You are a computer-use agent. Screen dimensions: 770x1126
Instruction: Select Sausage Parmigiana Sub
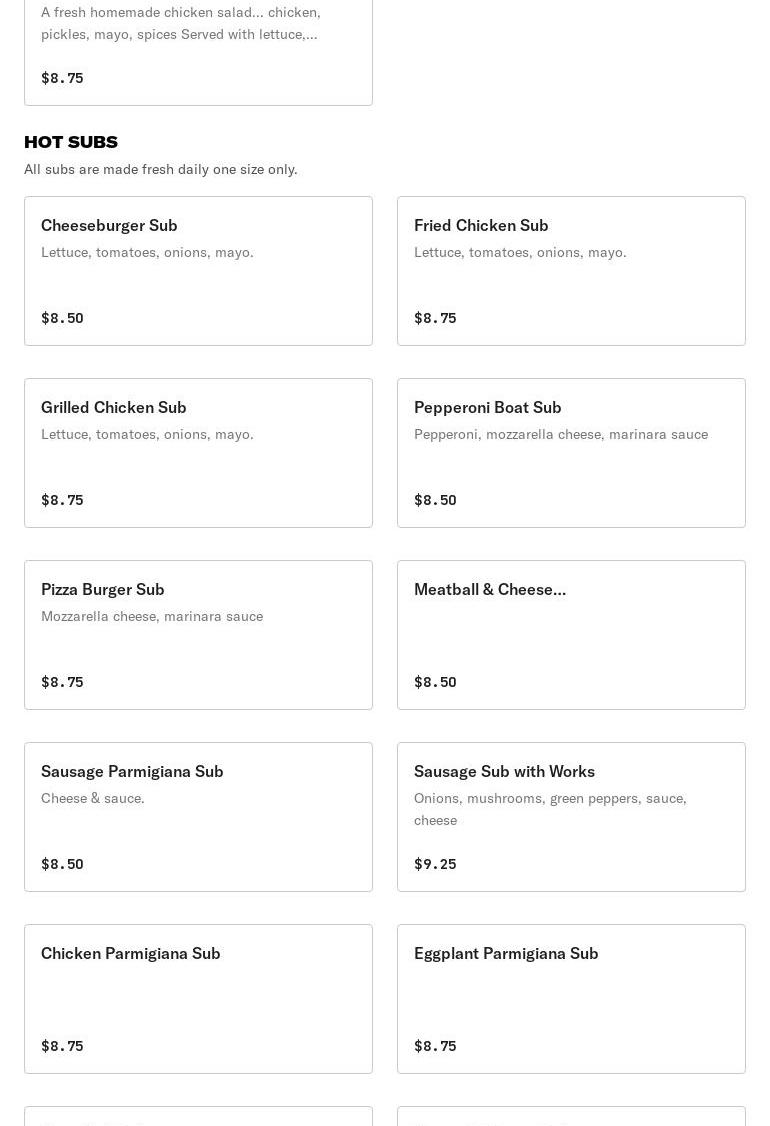click(198, 816)
